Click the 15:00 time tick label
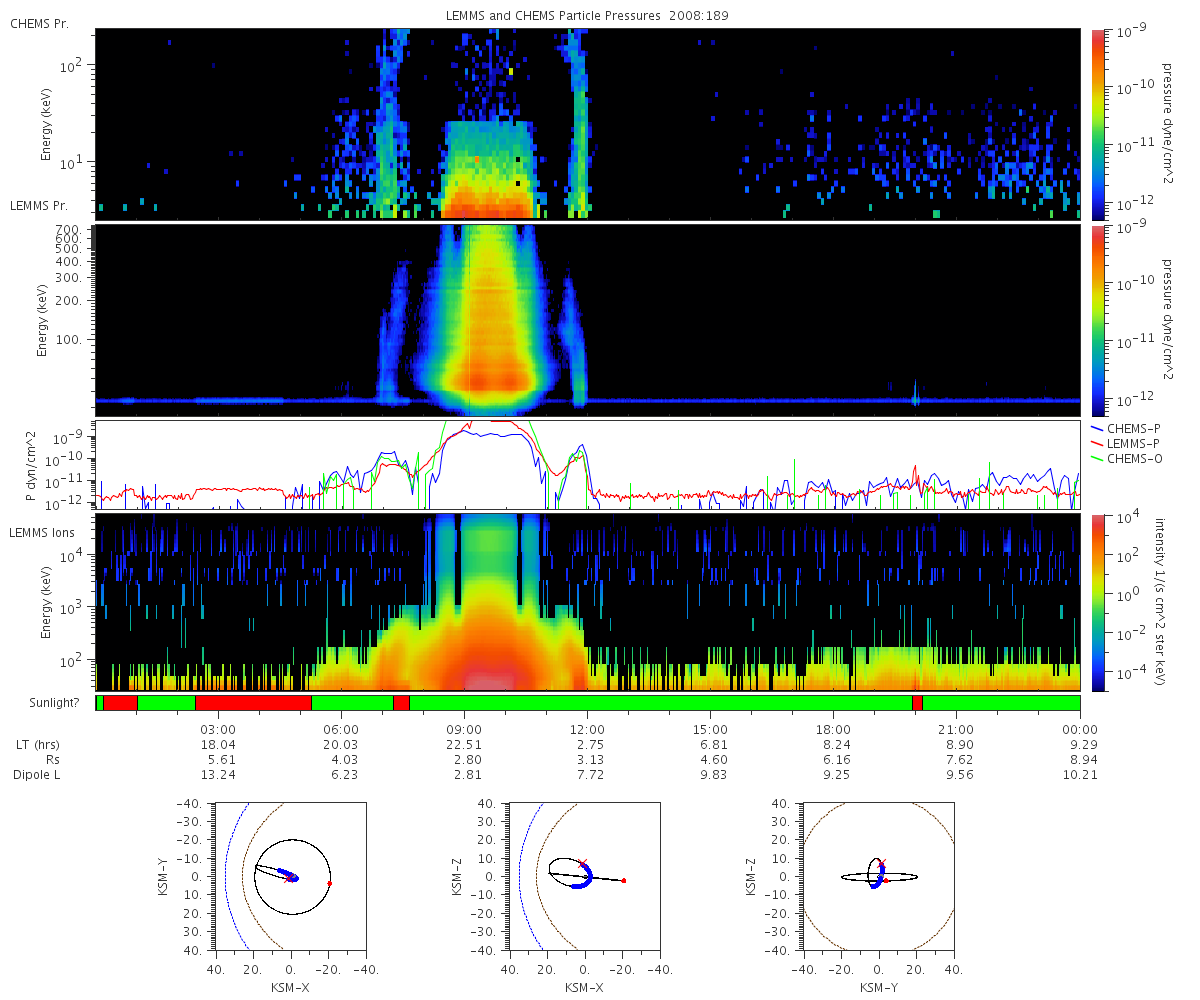 [711, 729]
